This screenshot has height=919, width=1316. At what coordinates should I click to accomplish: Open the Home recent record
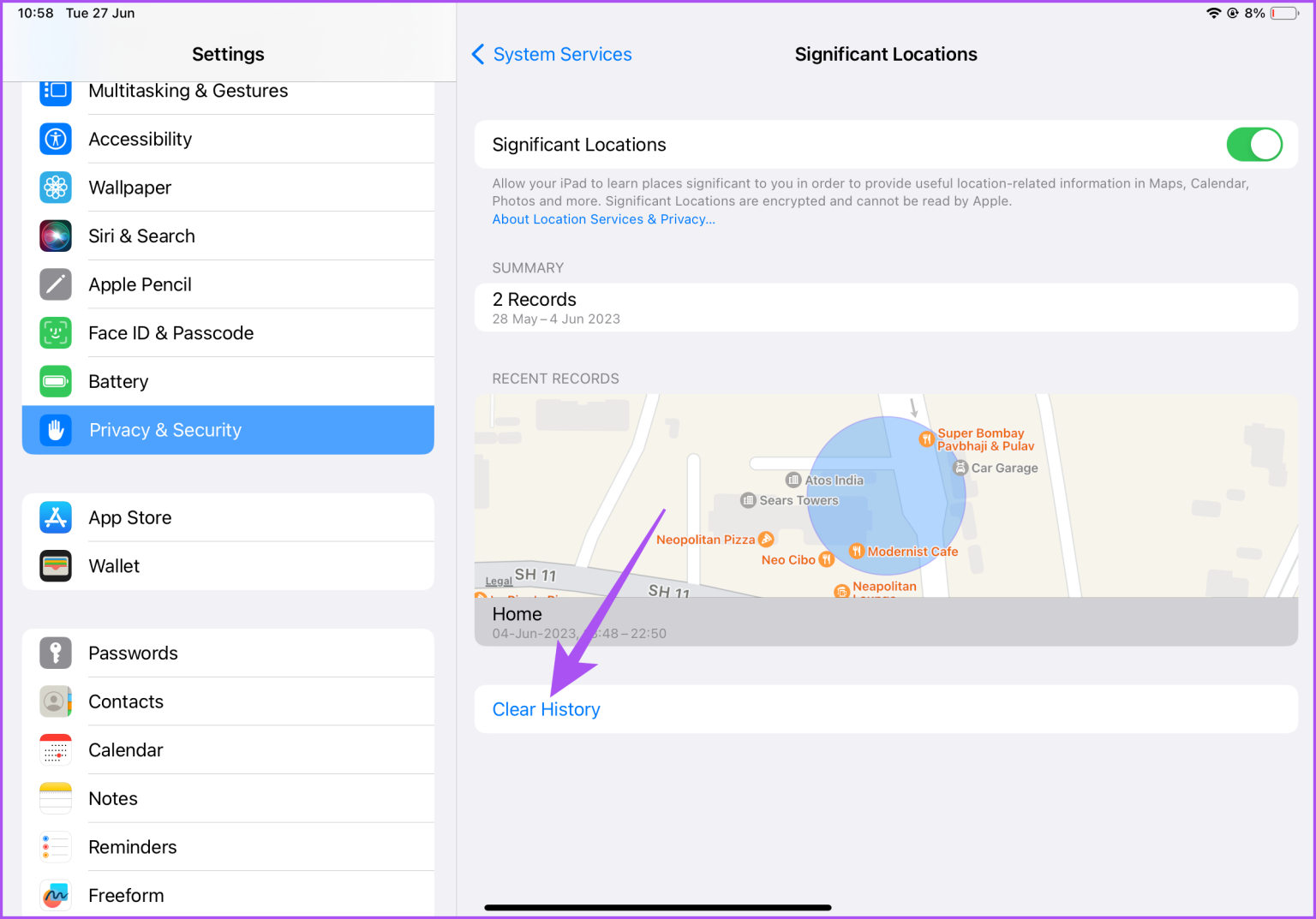[886, 622]
